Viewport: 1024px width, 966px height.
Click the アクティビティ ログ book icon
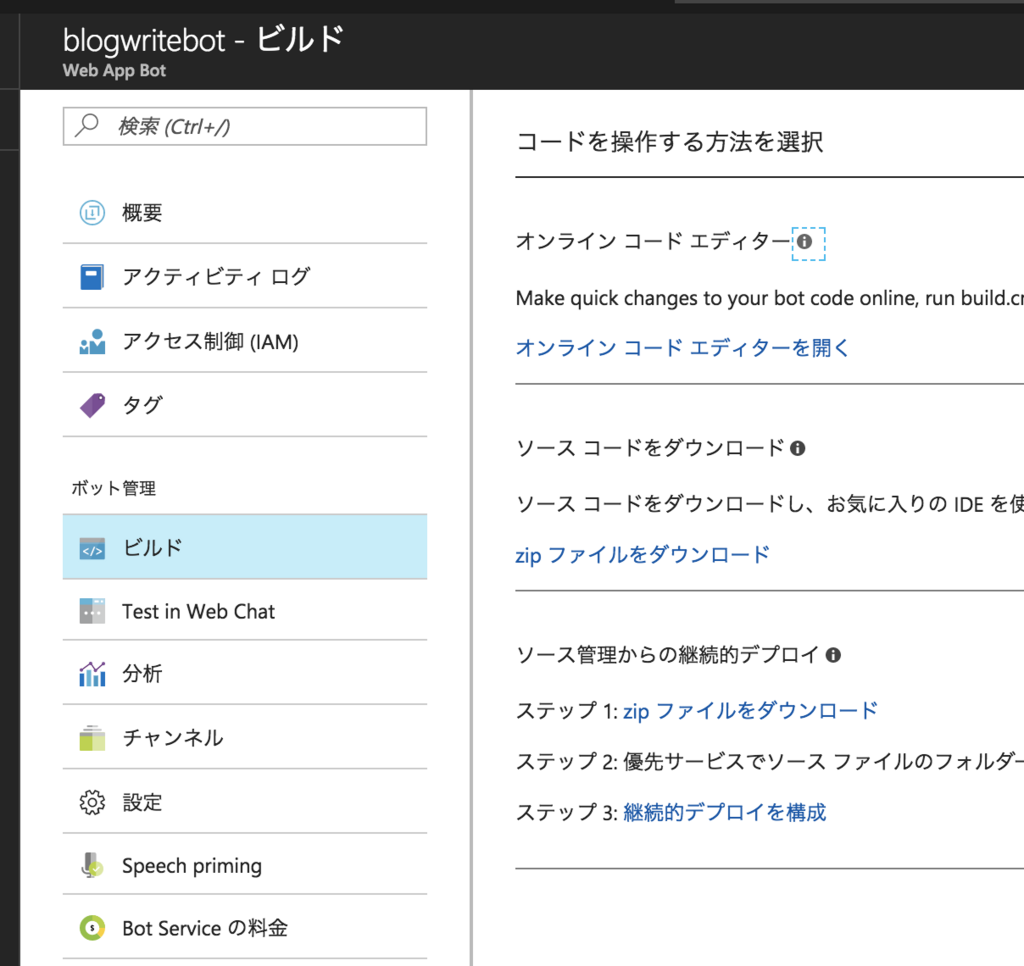[91, 277]
